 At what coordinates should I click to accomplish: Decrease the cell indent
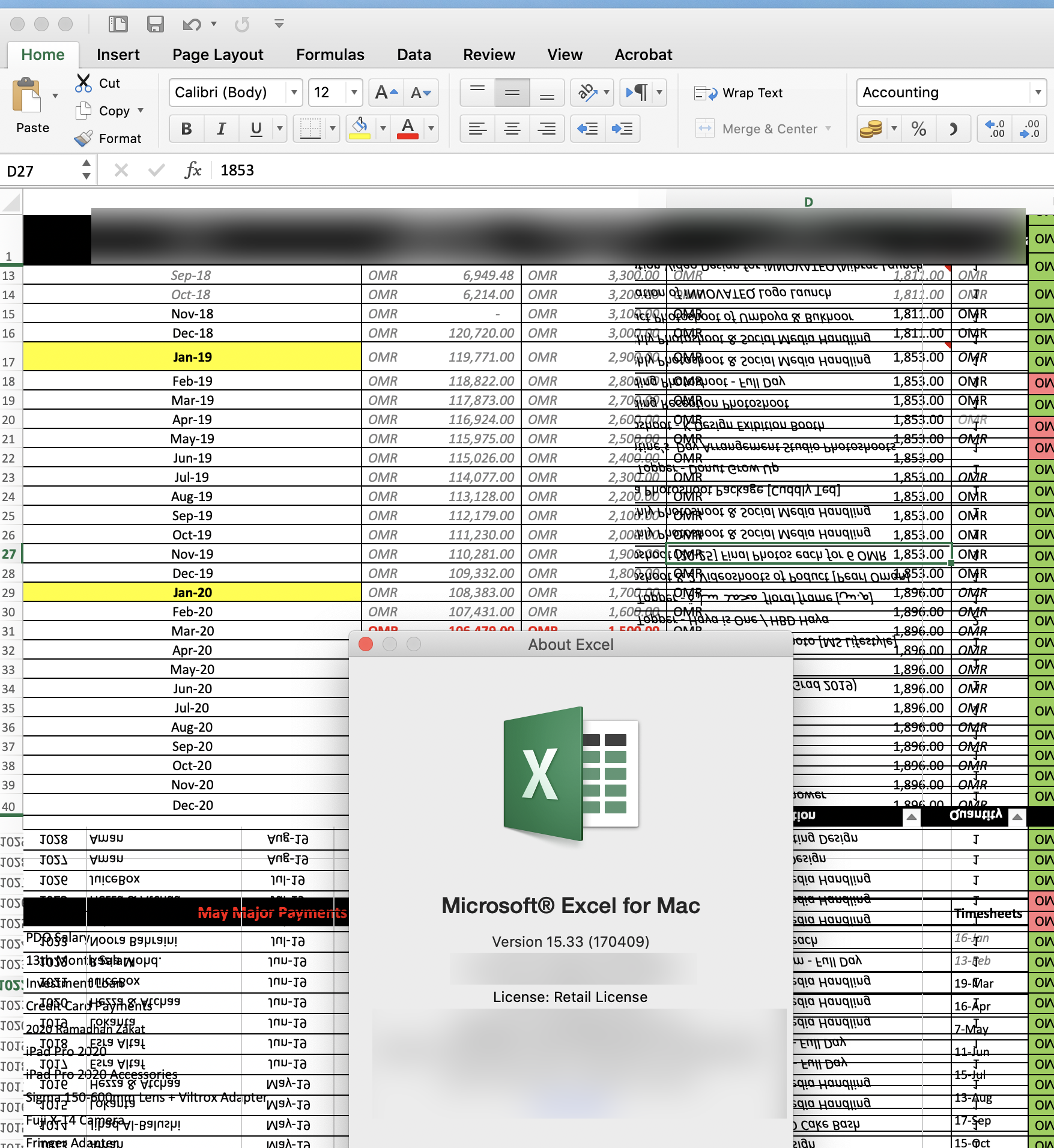point(587,129)
